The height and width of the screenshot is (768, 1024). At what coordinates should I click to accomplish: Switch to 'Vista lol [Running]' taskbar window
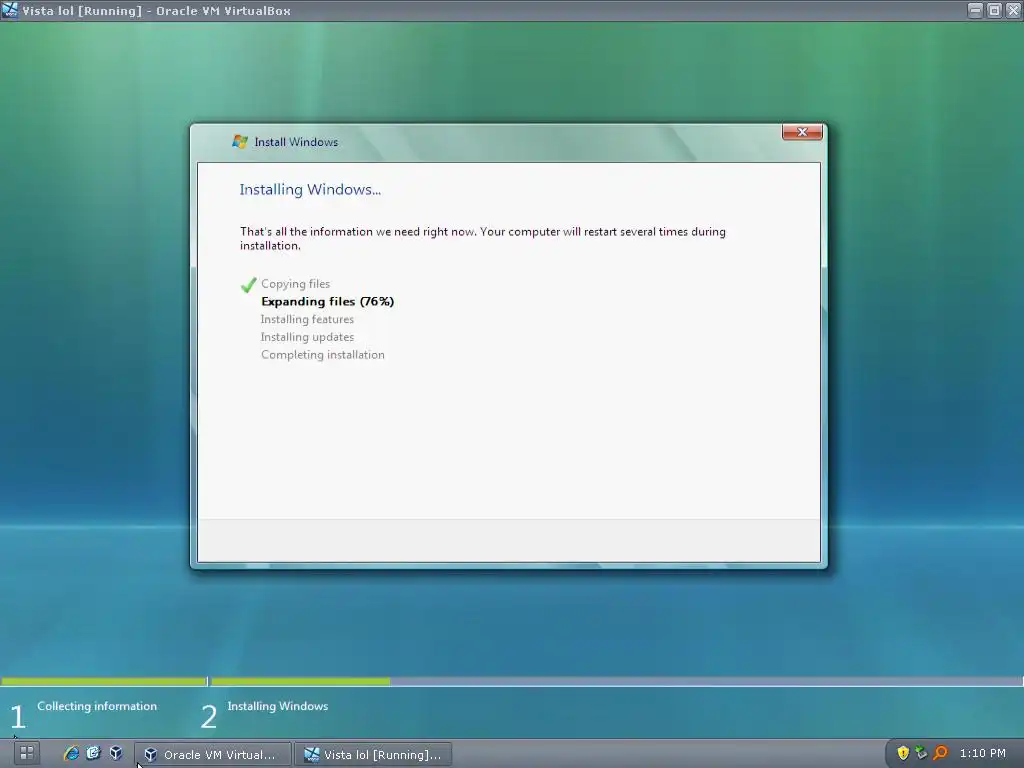point(373,754)
